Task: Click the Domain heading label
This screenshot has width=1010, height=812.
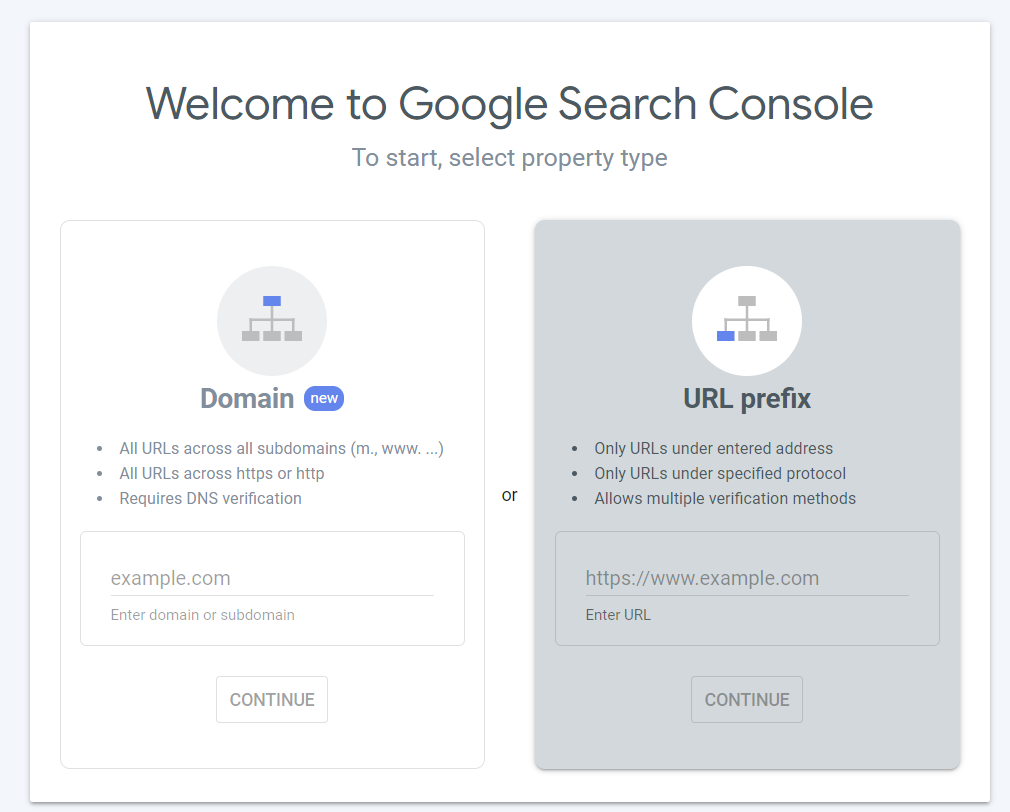Action: [247, 398]
